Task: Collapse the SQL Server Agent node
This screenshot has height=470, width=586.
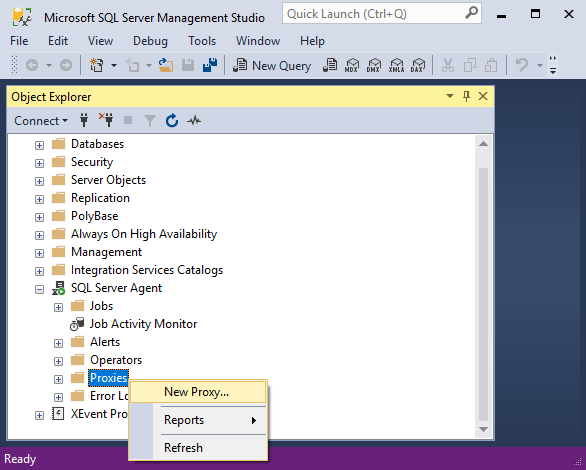Action: tap(39, 289)
